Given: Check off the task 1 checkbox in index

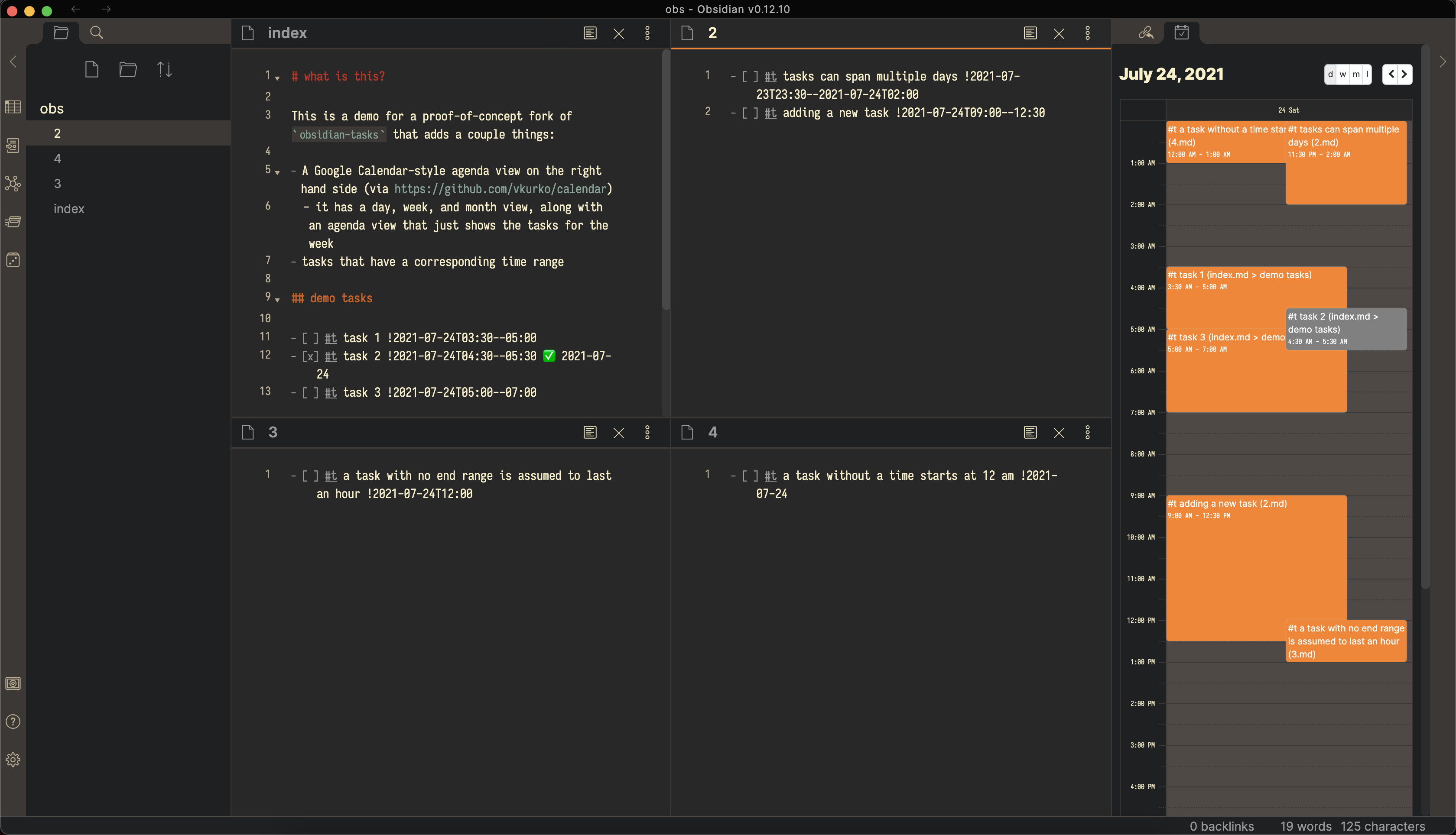Looking at the screenshot, I should 310,337.
